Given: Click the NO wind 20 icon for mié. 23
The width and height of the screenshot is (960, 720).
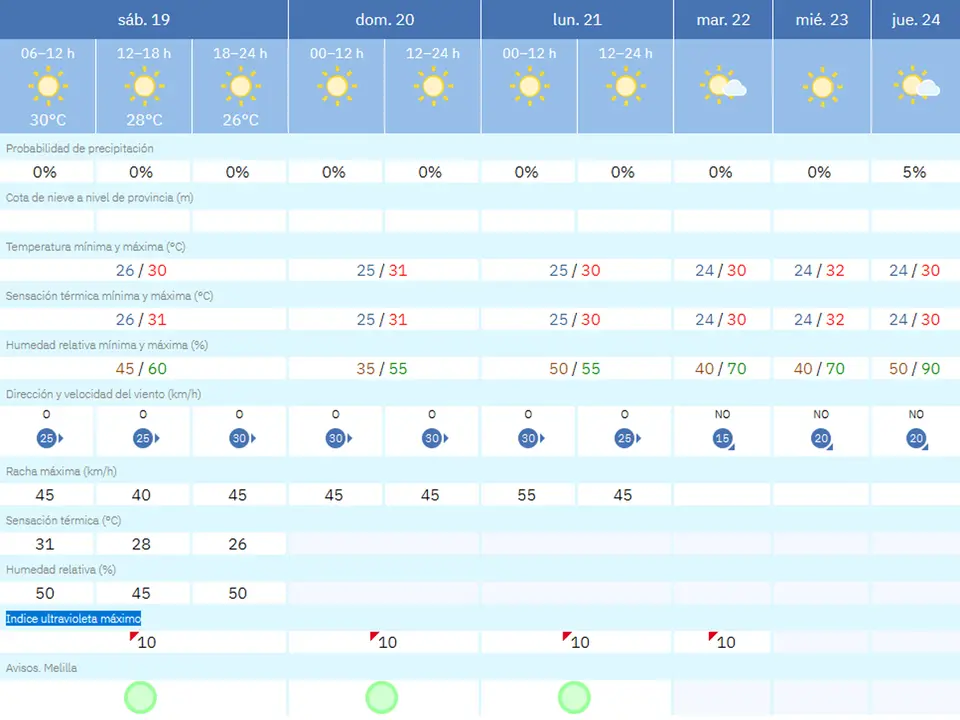Looking at the screenshot, I should tap(822, 439).
